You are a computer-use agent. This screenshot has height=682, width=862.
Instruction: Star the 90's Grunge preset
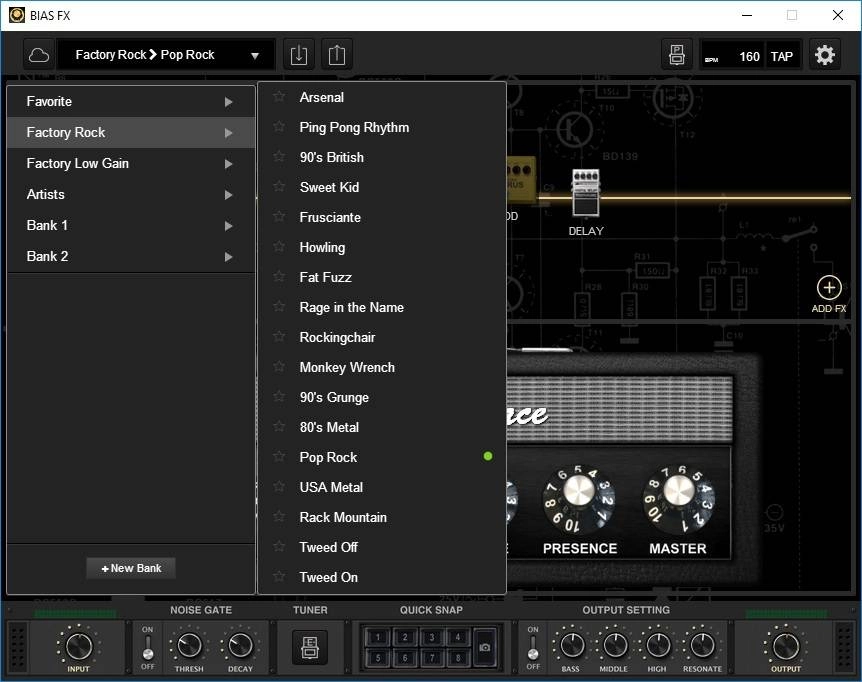279,397
